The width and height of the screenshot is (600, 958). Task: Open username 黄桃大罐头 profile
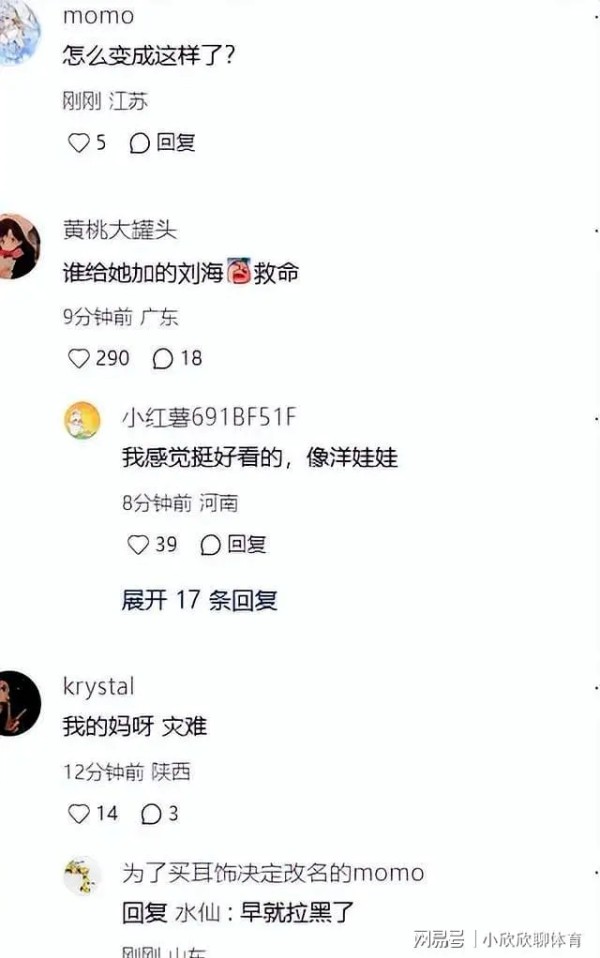[x=120, y=230]
